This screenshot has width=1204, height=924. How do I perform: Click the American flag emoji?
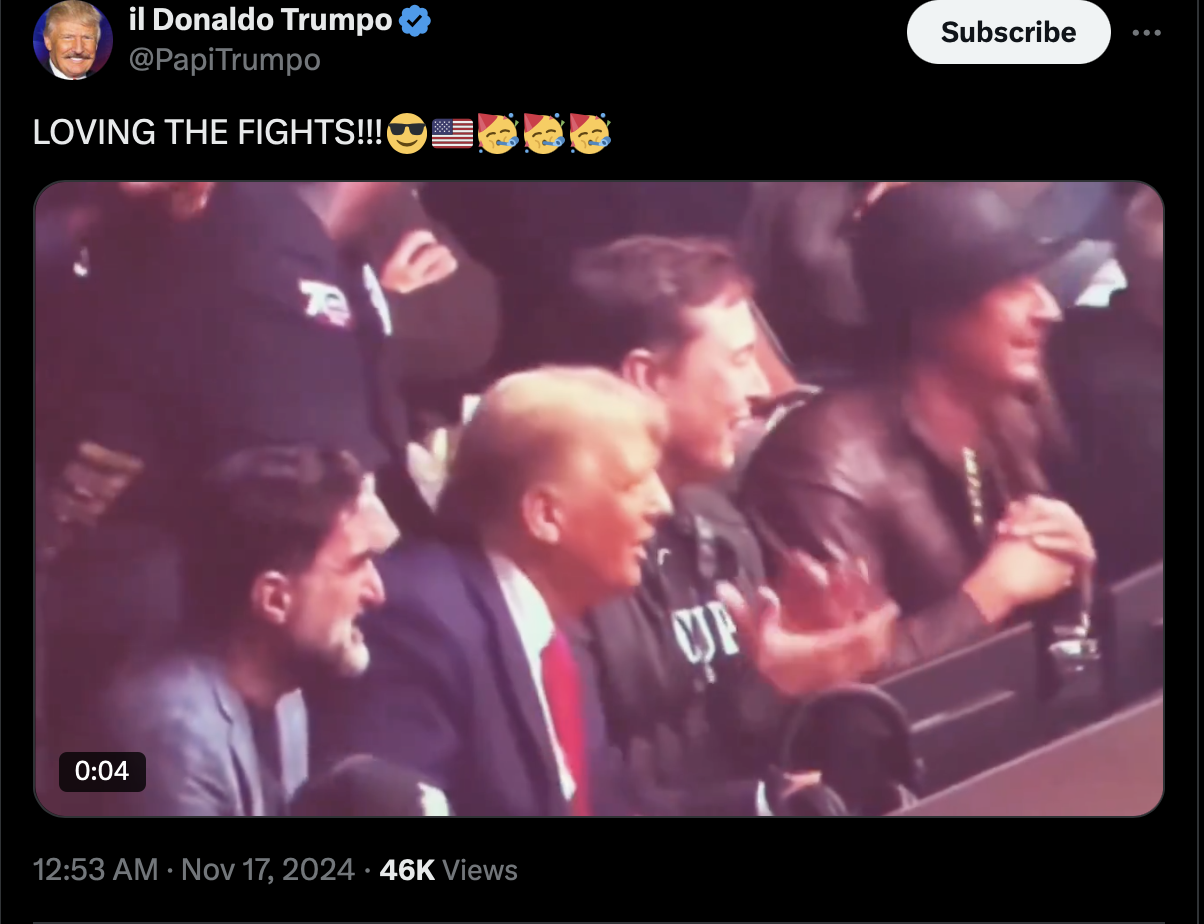452,133
